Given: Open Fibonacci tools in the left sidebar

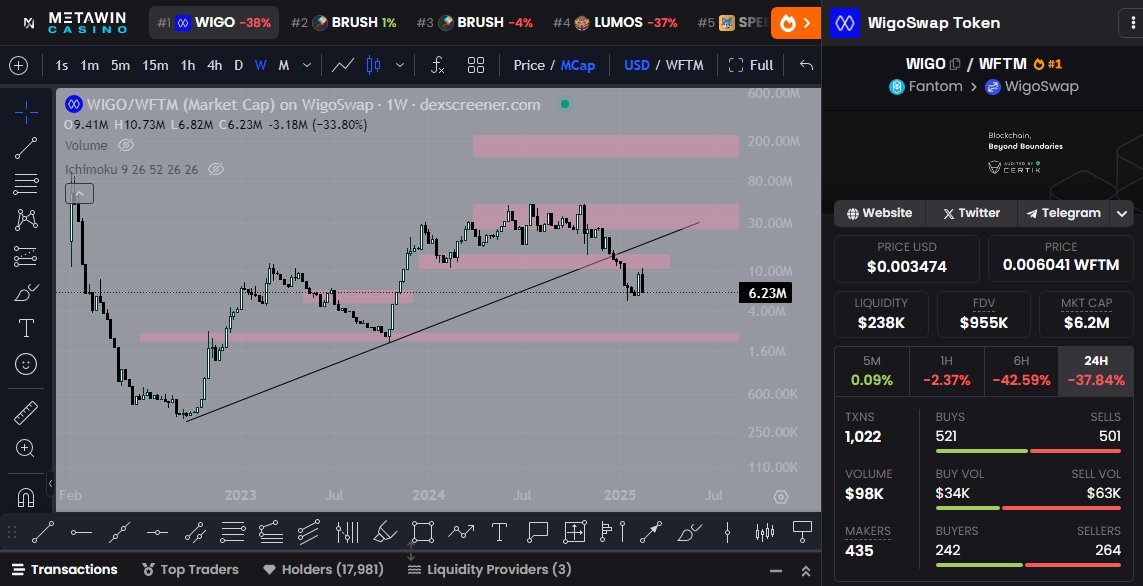Looking at the screenshot, I should click(x=26, y=184).
